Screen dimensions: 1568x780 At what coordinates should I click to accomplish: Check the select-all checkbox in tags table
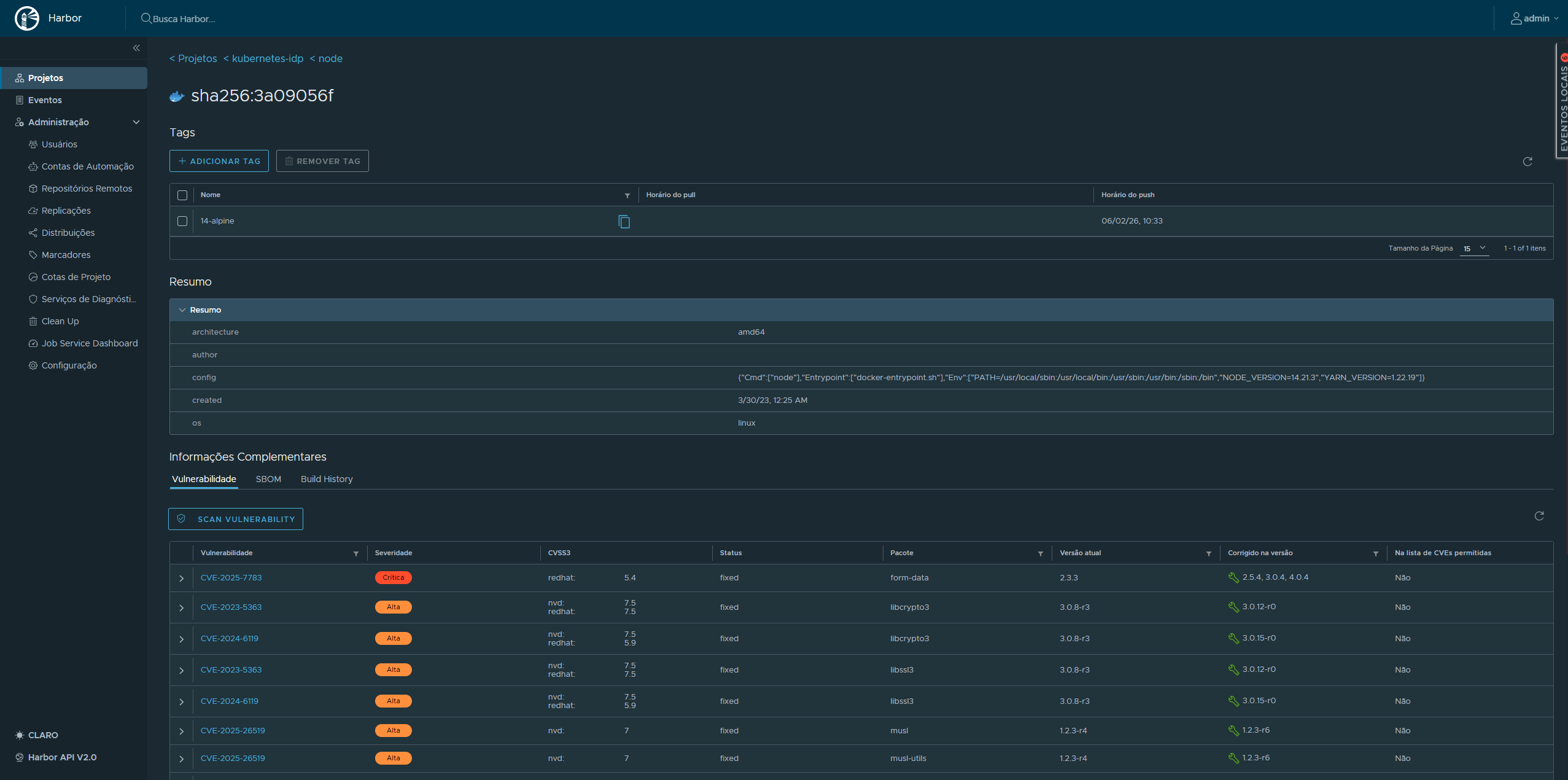182,195
